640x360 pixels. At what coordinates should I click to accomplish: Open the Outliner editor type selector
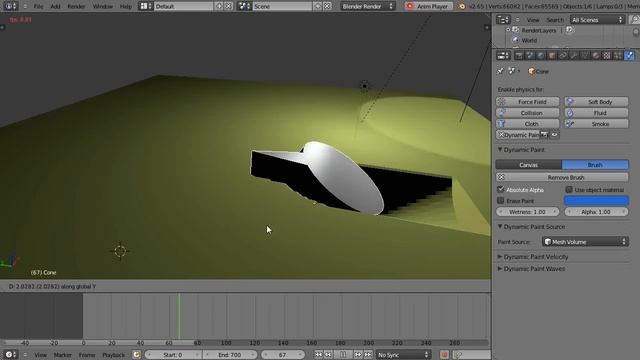503,20
